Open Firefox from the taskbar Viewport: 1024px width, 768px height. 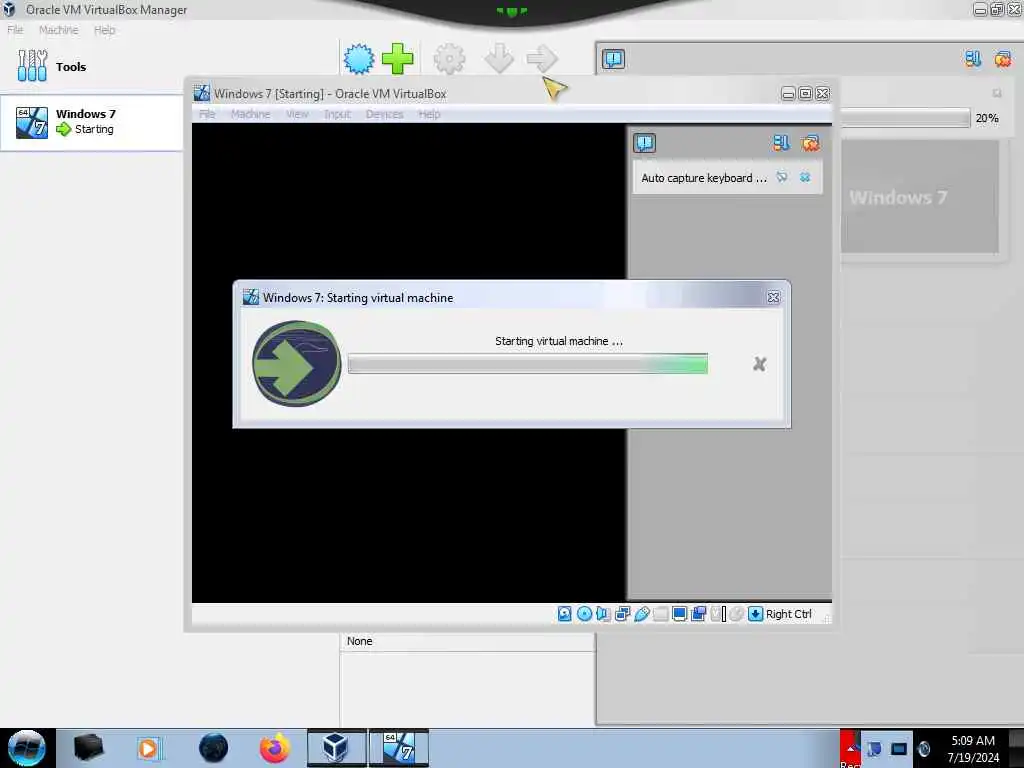coord(274,748)
